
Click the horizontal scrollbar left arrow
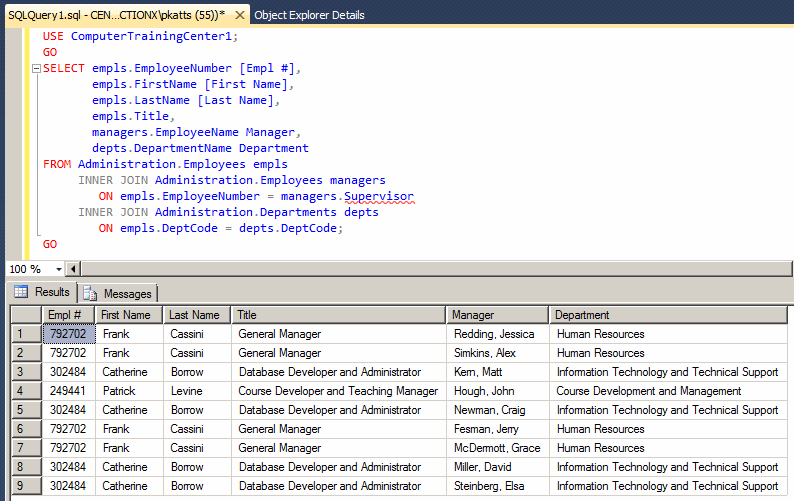74,269
